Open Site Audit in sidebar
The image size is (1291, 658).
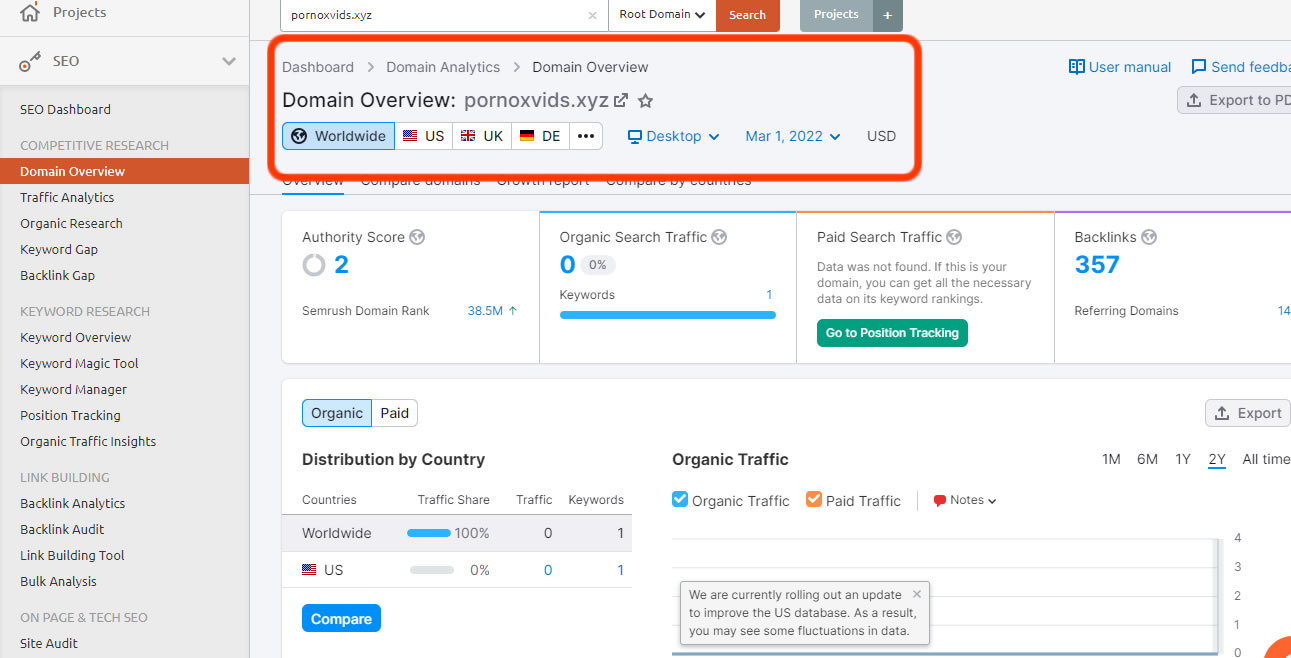[x=49, y=643]
